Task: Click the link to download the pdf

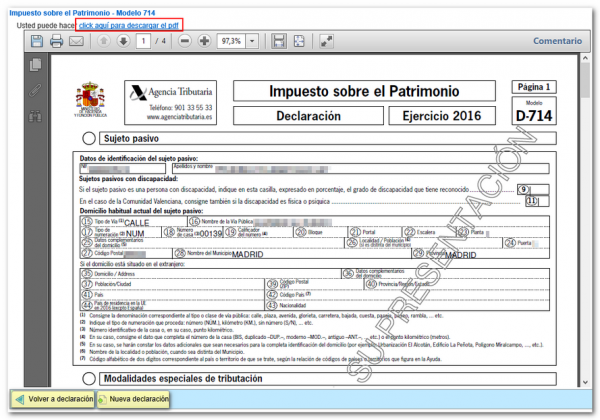Action: click(129, 25)
